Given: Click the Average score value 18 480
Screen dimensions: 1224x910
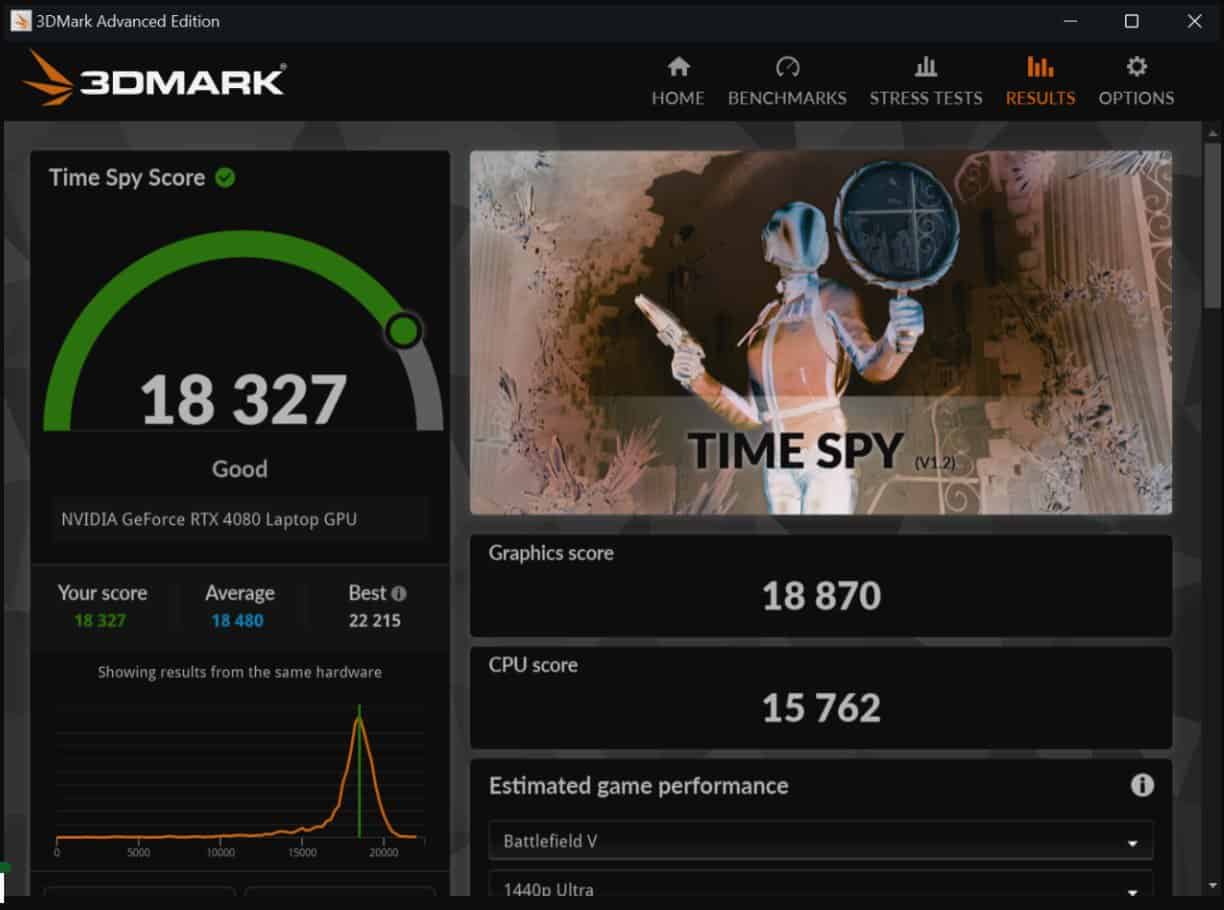Looking at the screenshot, I should point(238,621).
